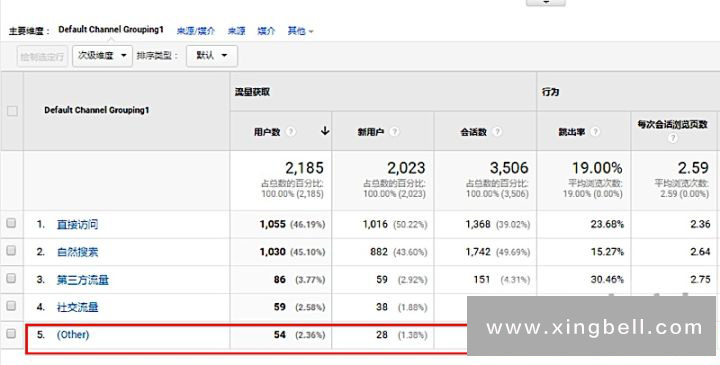Viewport: 720px width, 365px height.
Task: Click the overall bounce rate 19.00%
Action: (597, 168)
